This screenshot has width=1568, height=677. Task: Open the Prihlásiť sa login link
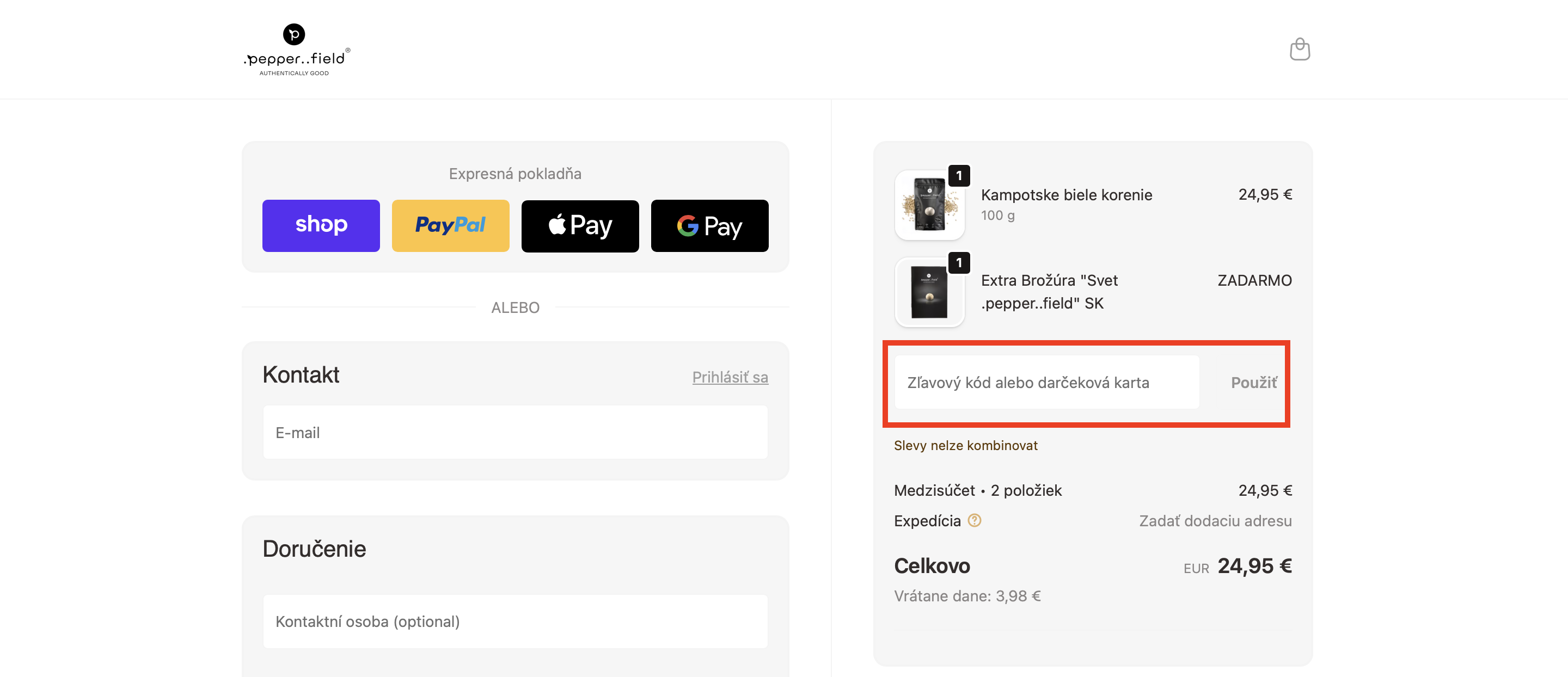(729, 377)
